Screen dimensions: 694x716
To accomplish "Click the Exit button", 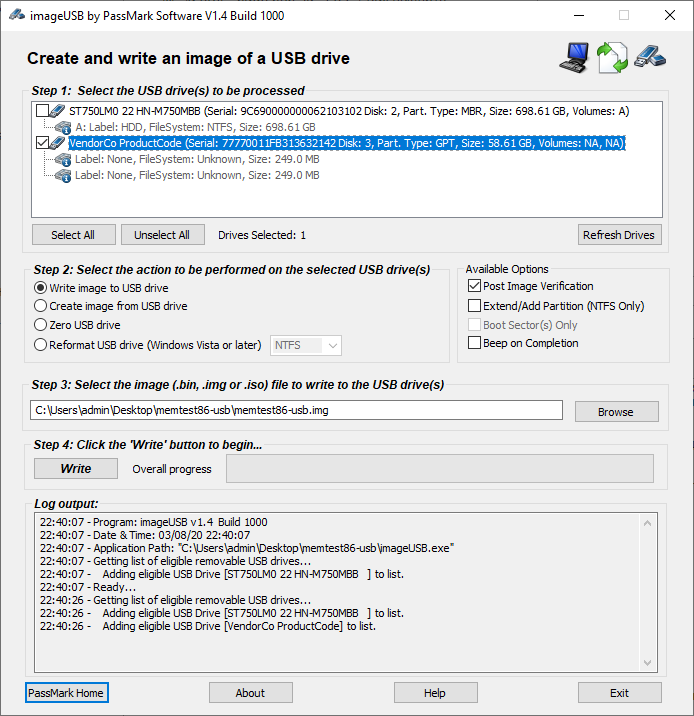I will click(620, 693).
